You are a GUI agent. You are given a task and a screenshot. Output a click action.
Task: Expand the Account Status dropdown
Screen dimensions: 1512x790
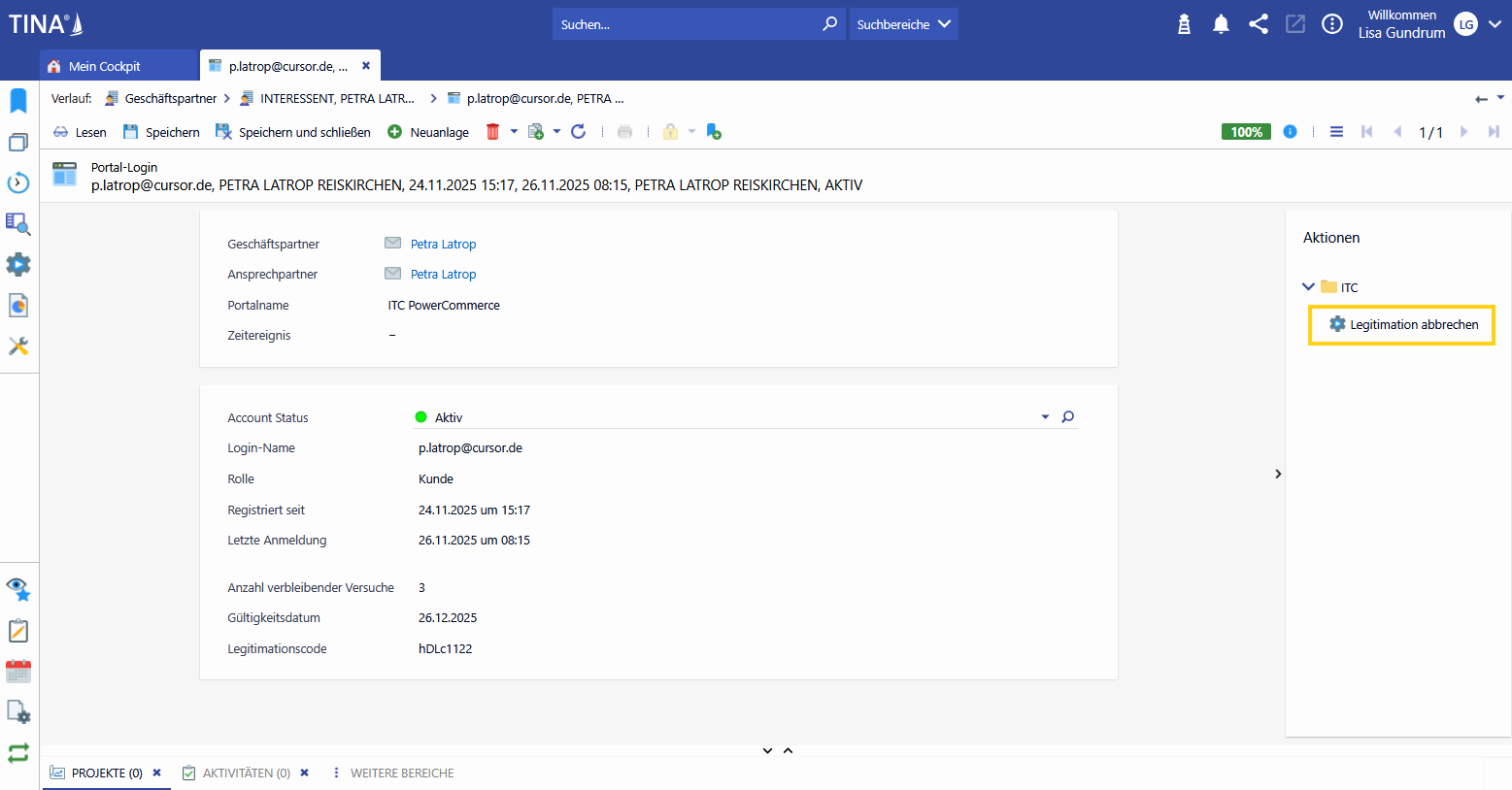click(x=1045, y=417)
